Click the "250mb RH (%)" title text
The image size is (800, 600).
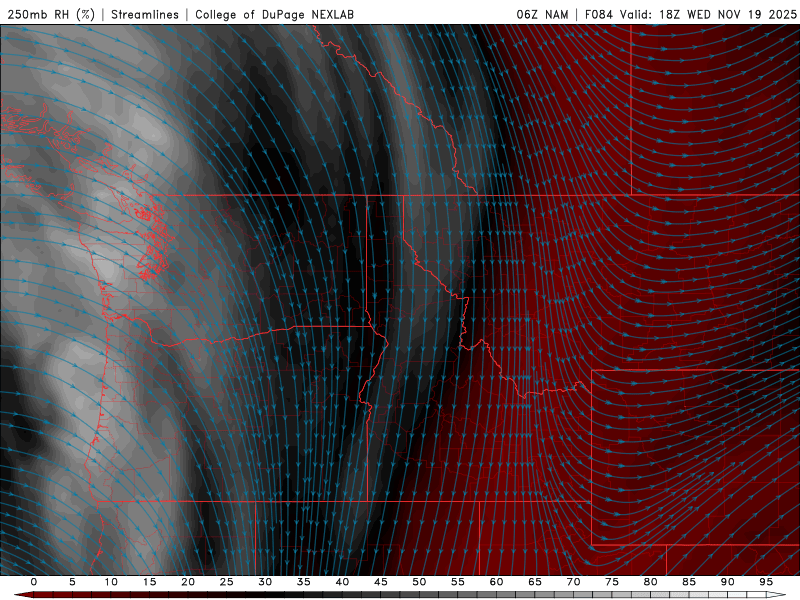coord(51,14)
